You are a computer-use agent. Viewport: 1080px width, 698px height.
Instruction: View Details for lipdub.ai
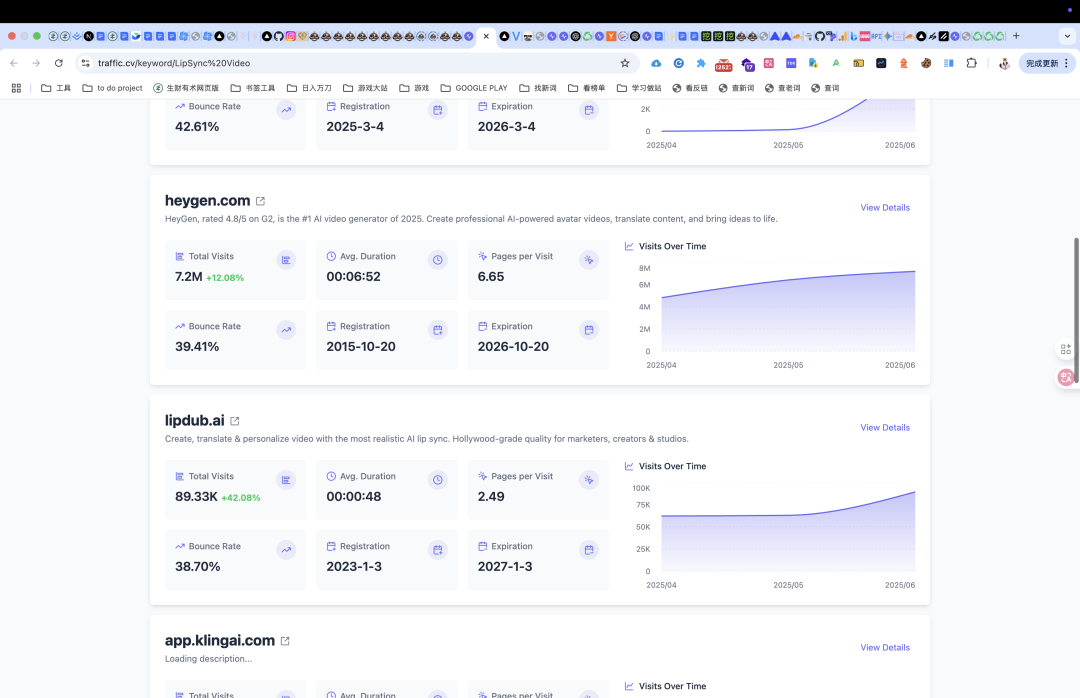pos(885,427)
